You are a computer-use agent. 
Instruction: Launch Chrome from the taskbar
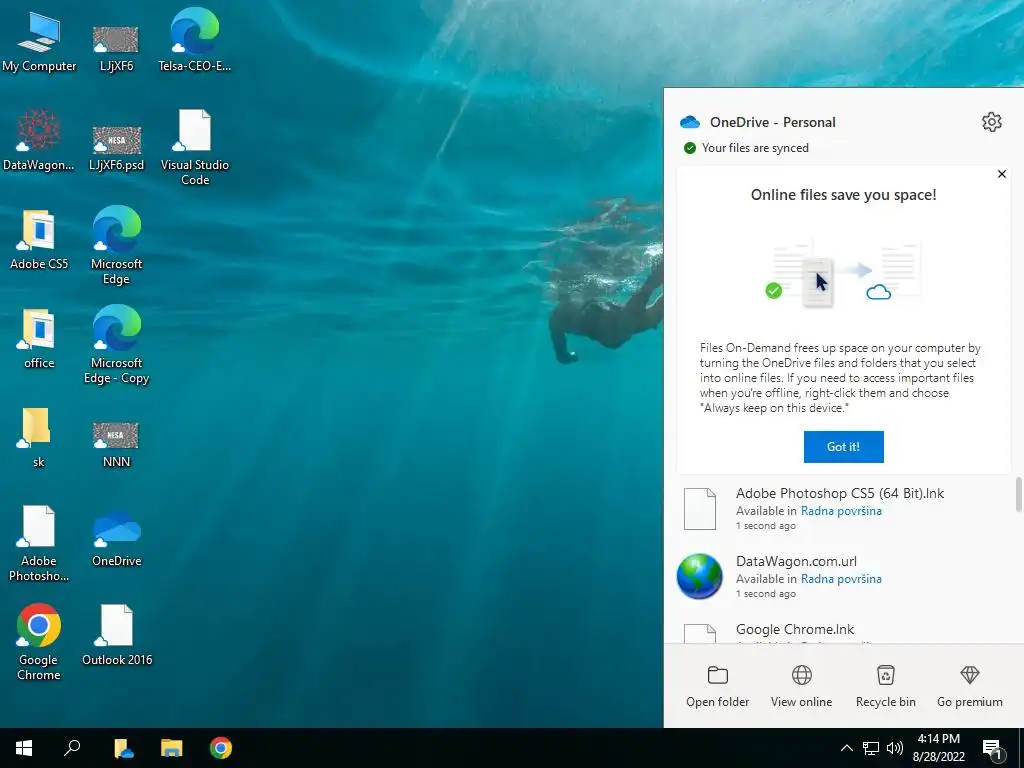221,748
